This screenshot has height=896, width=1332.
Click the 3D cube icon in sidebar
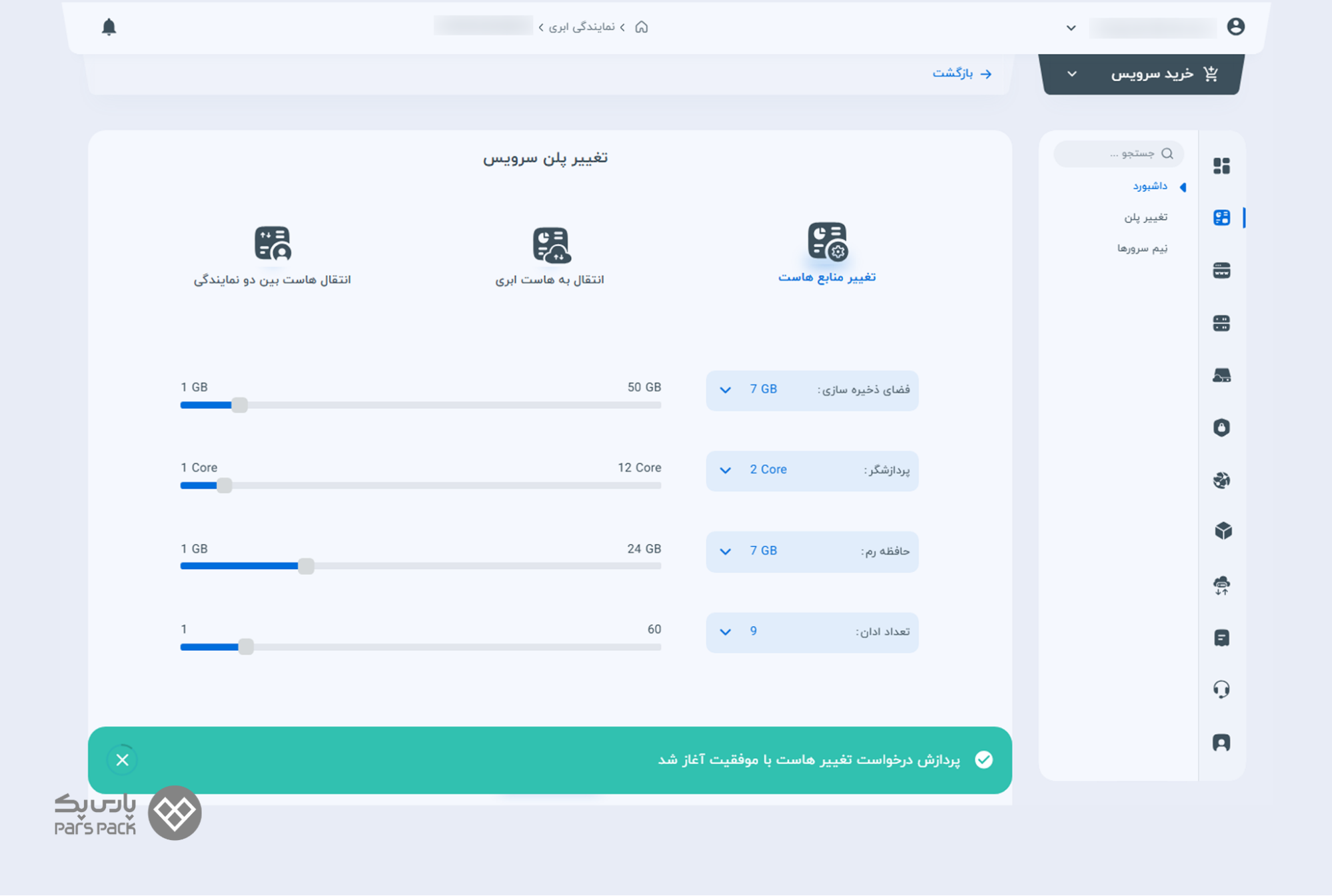(1222, 531)
